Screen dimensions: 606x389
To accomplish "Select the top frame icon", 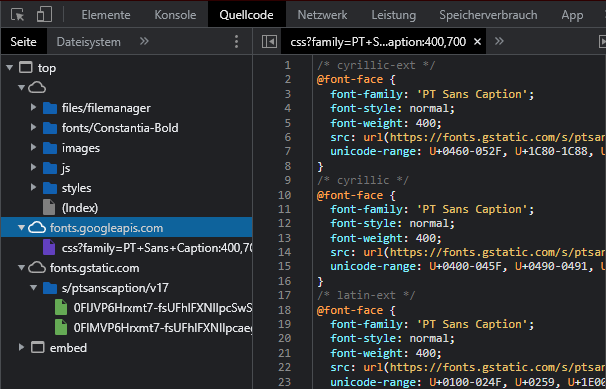I will [26, 68].
